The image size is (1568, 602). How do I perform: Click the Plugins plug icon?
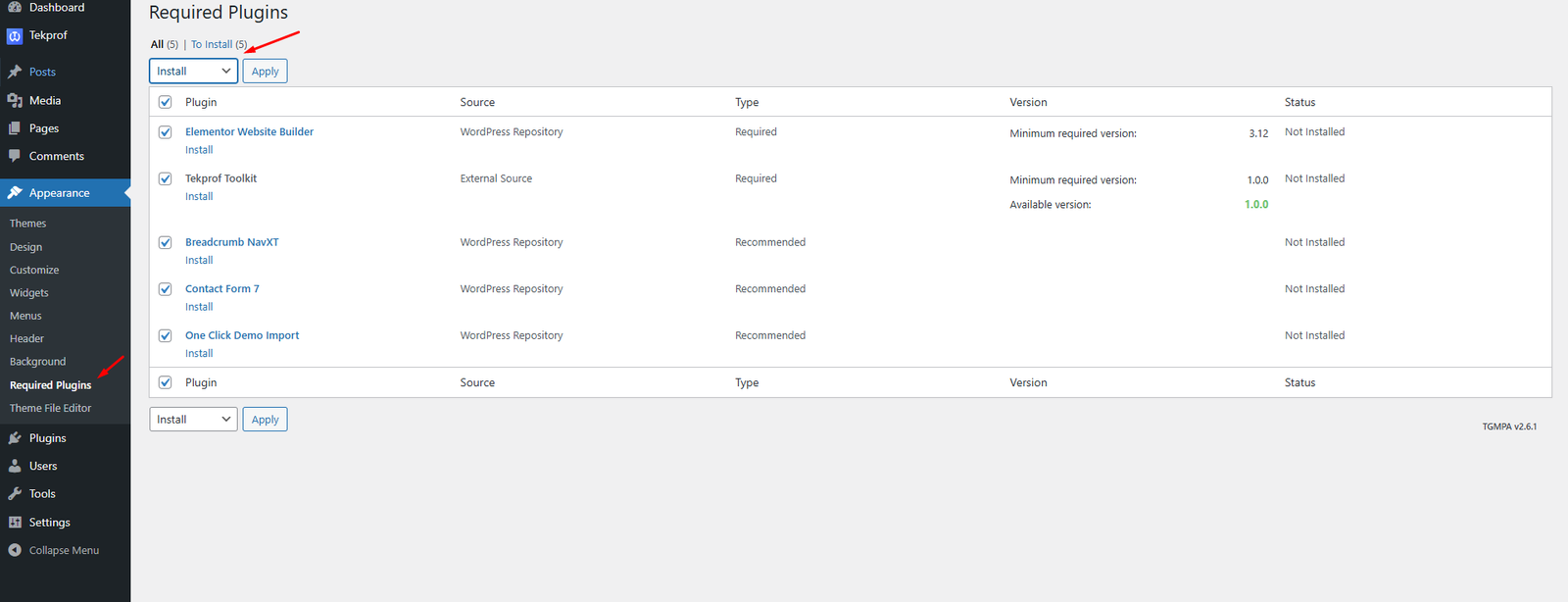pyautogui.click(x=15, y=438)
